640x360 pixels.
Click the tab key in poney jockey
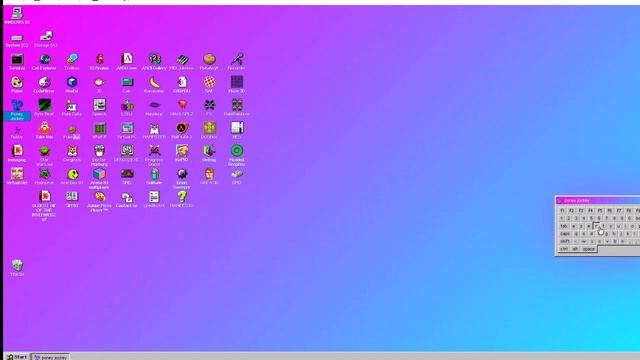tap(564, 226)
